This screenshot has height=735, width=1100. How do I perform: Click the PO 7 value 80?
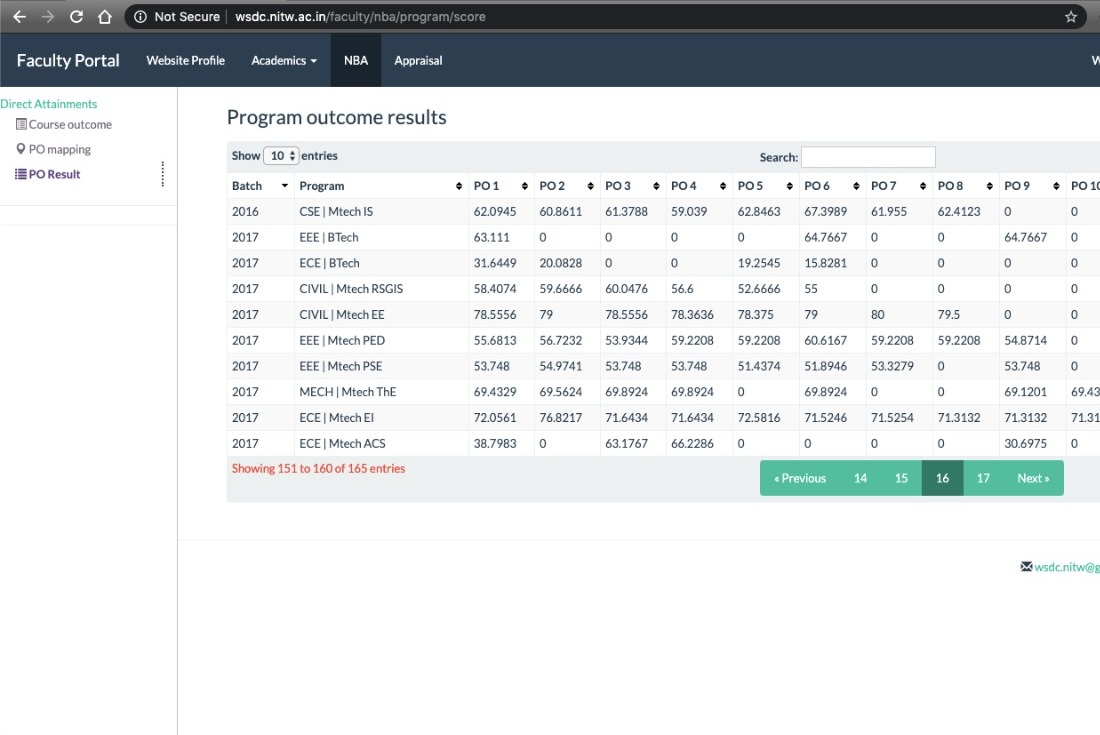878,314
